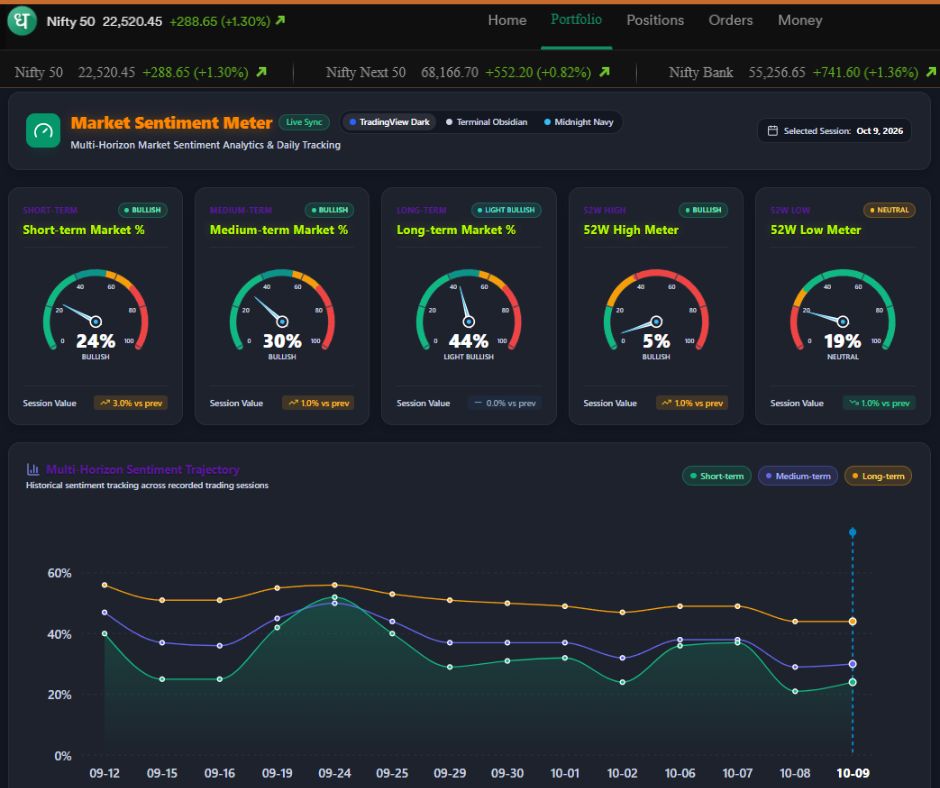Screen dimensions: 940x788
Task: Hide the Long-term series in the chart legend
Action: 878,476
